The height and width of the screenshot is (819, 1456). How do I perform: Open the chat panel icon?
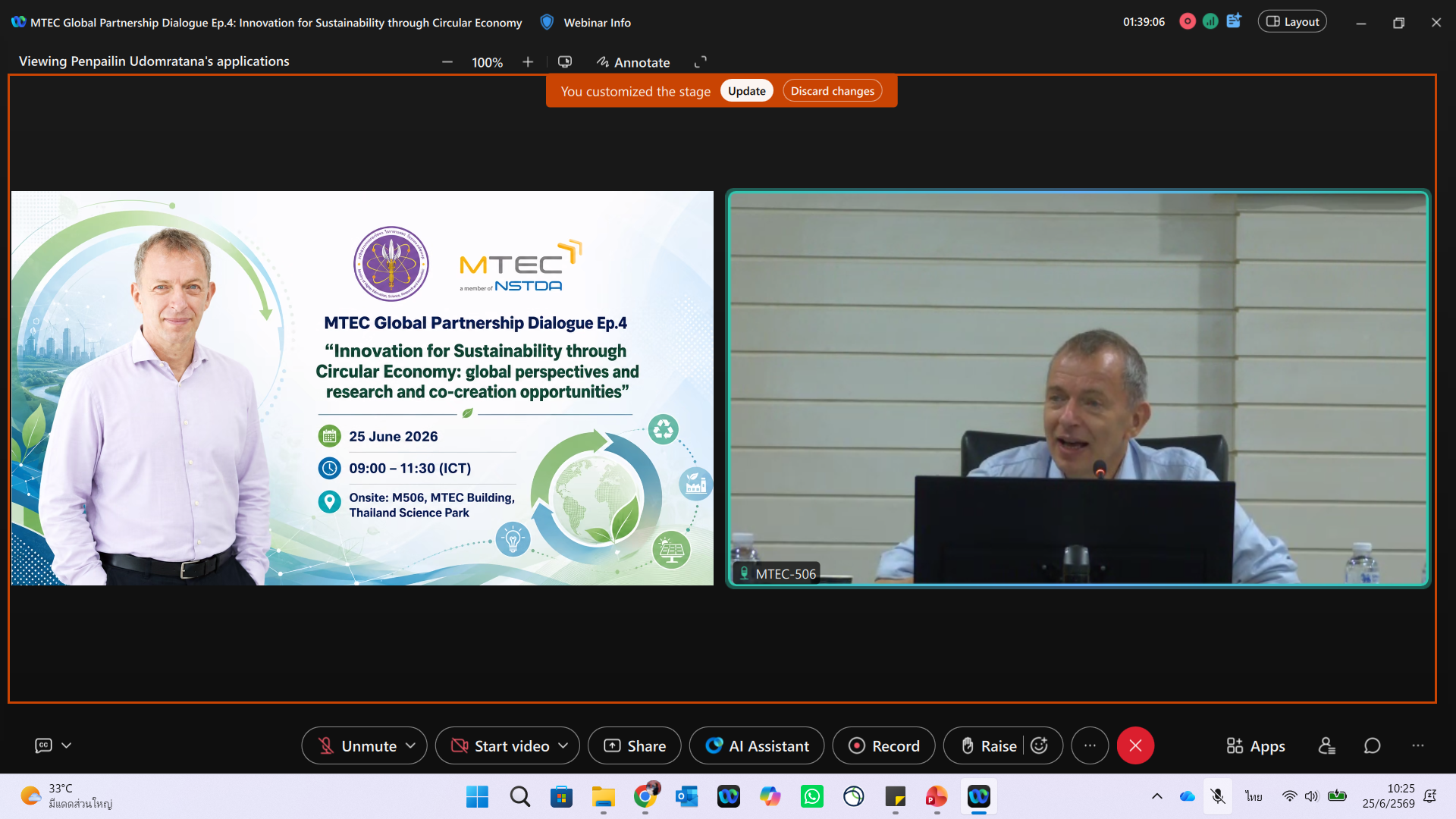click(x=1372, y=746)
